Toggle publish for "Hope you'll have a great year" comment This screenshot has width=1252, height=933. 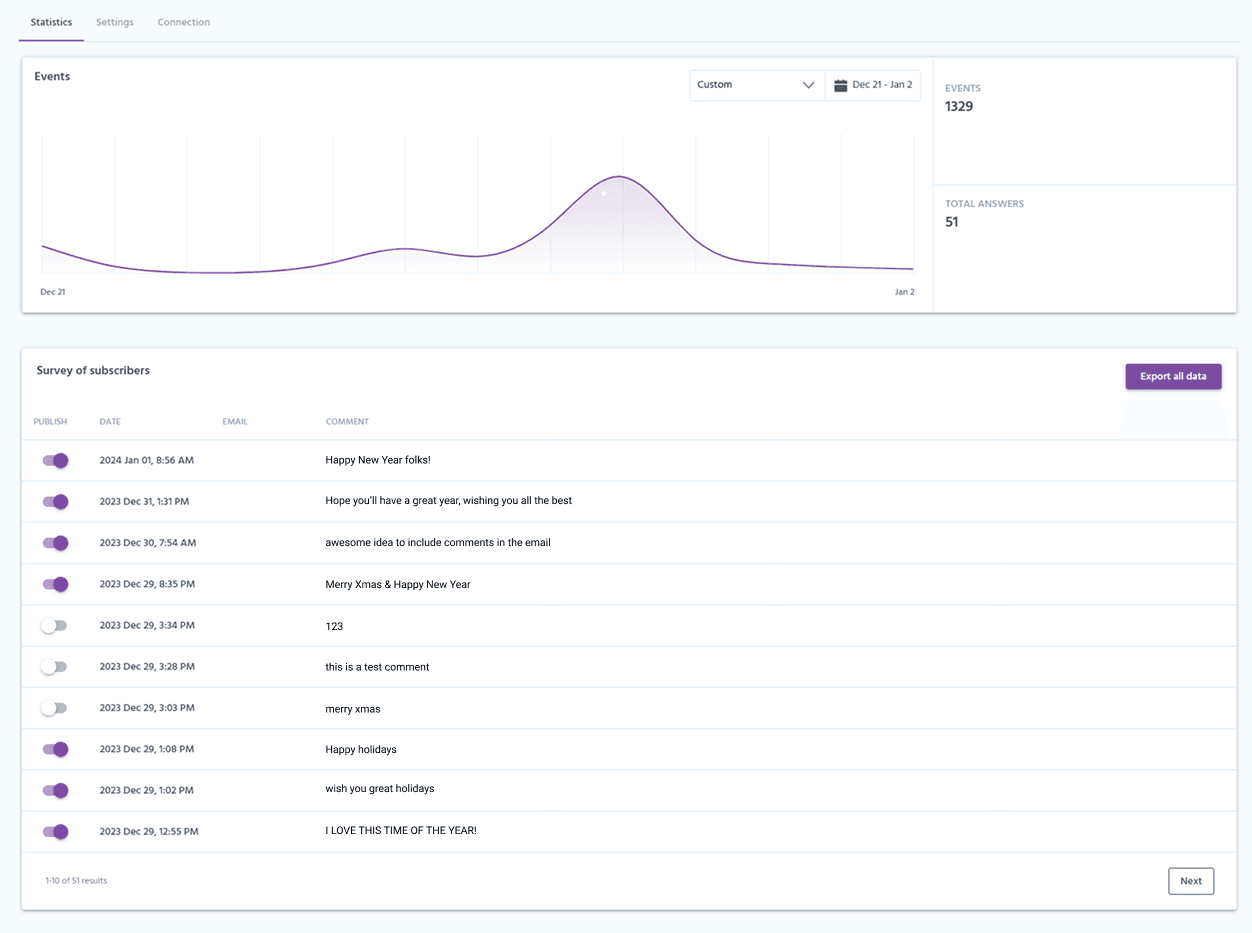(x=55, y=501)
